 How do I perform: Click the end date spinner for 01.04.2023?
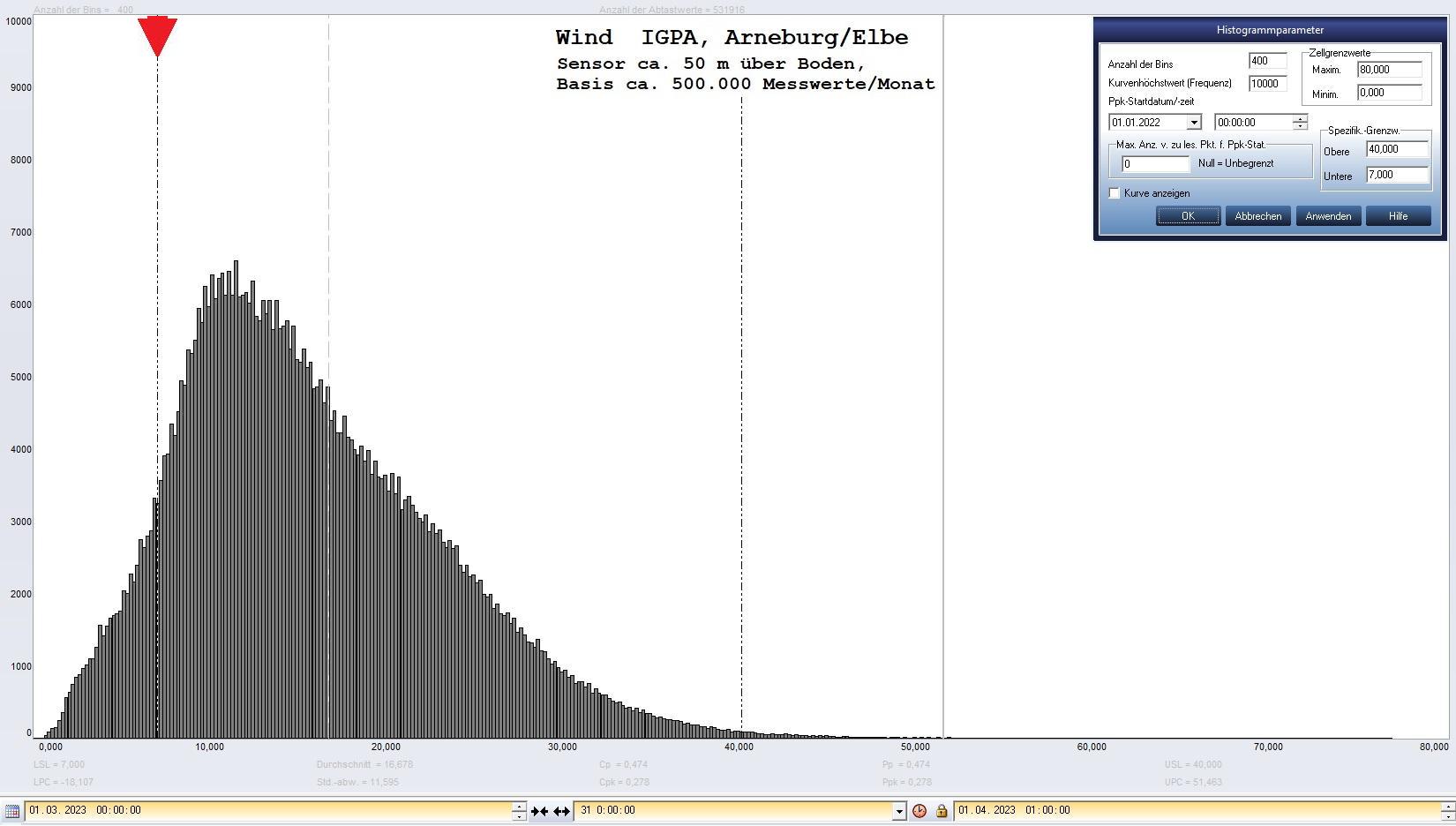[x=1447, y=810]
